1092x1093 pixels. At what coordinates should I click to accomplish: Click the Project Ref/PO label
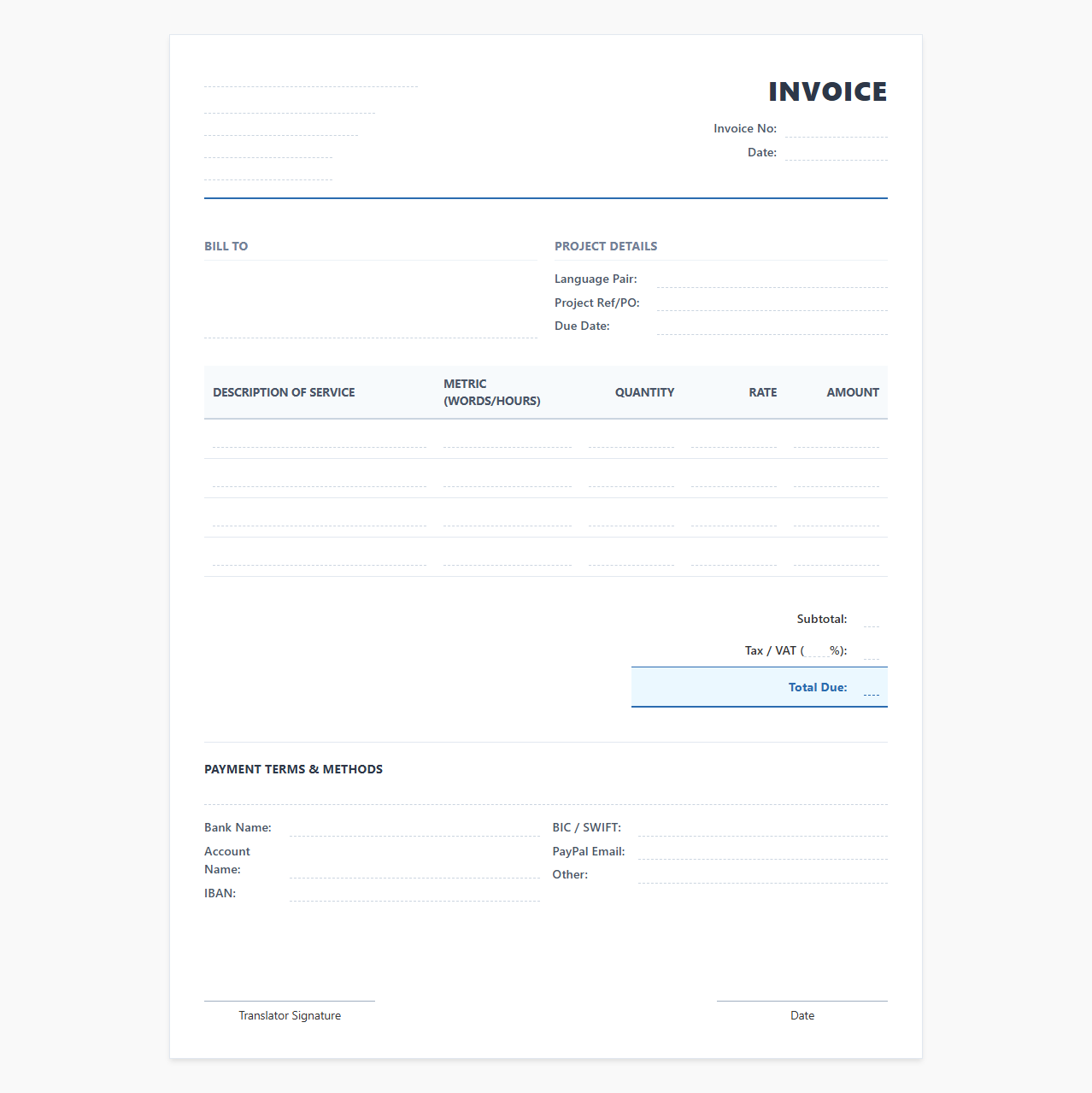pyautogui.click(x=597, y=303)
